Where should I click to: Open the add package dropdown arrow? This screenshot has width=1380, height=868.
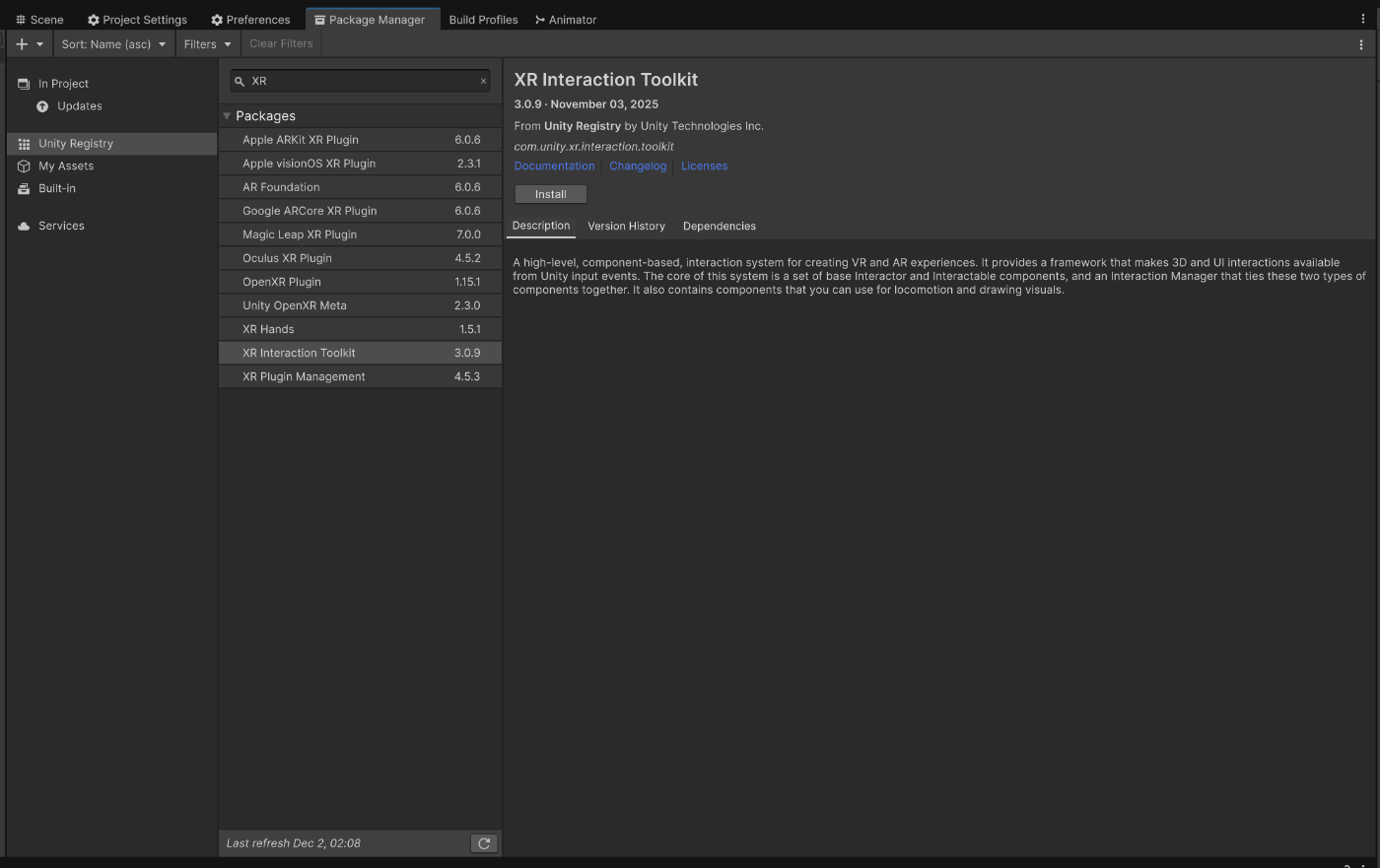[39, 44]
